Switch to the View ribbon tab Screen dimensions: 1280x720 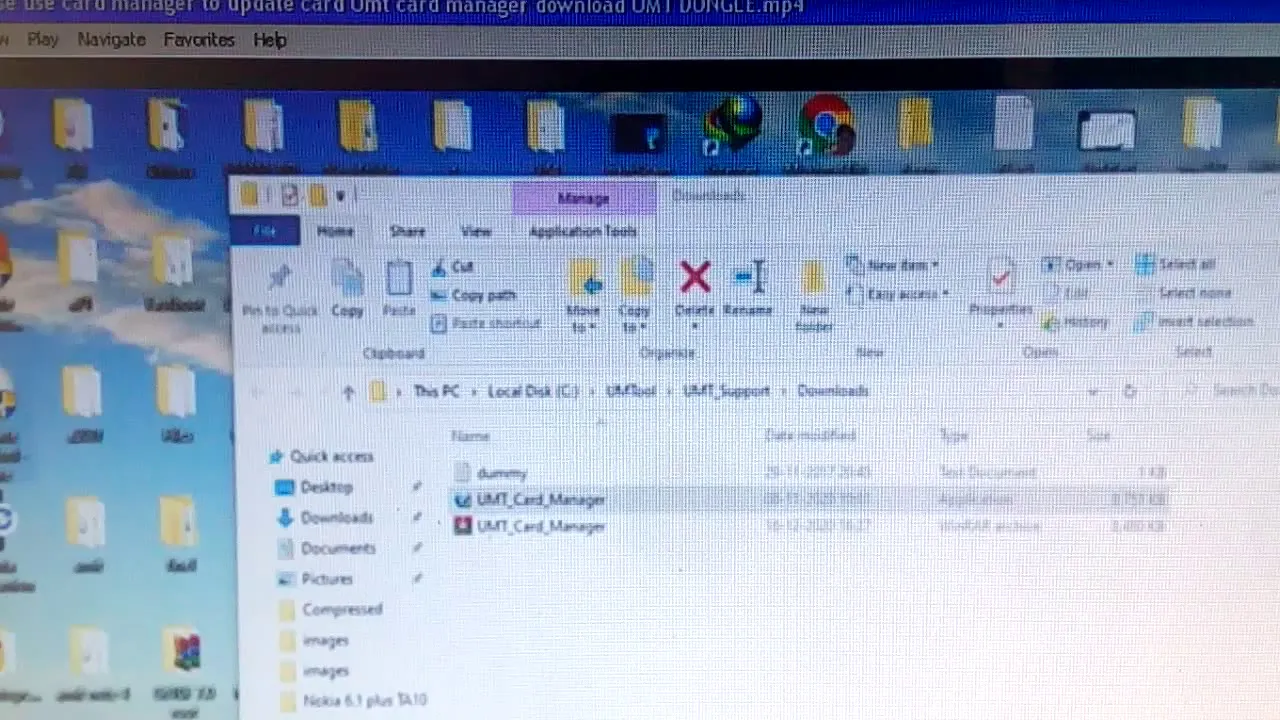[x=476, y=231]
